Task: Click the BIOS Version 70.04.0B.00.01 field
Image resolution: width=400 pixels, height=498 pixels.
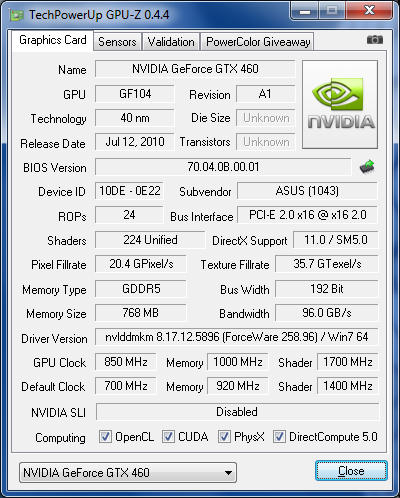Action: pos(223,167)
